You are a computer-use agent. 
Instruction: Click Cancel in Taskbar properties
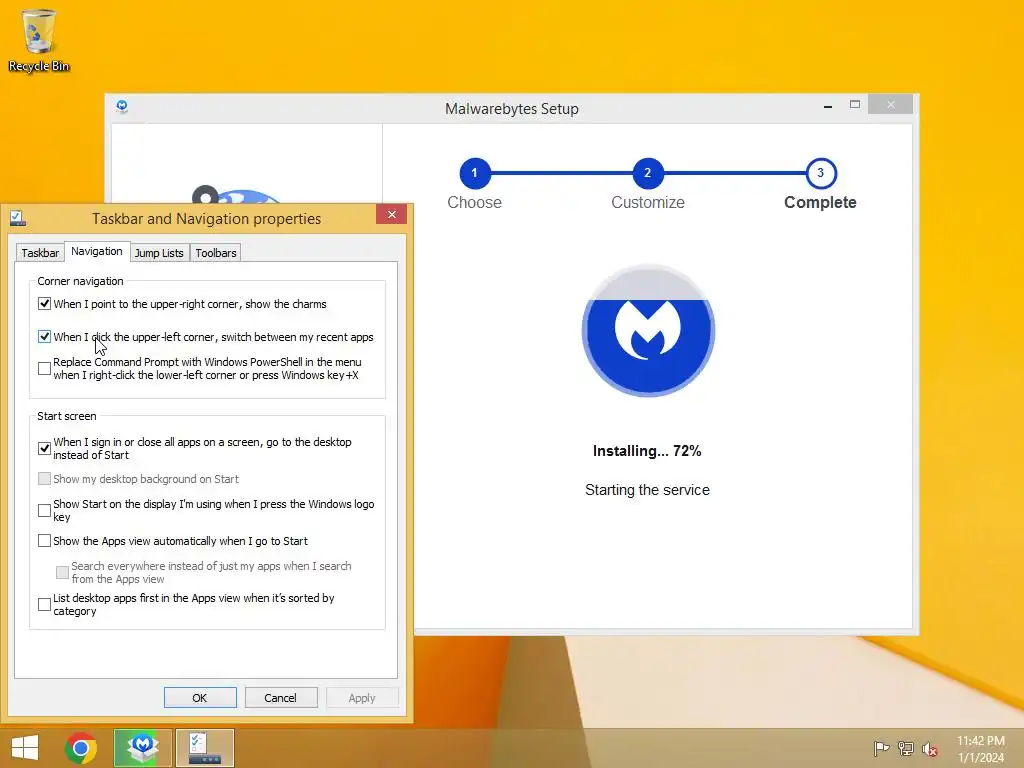click(281, 697)
